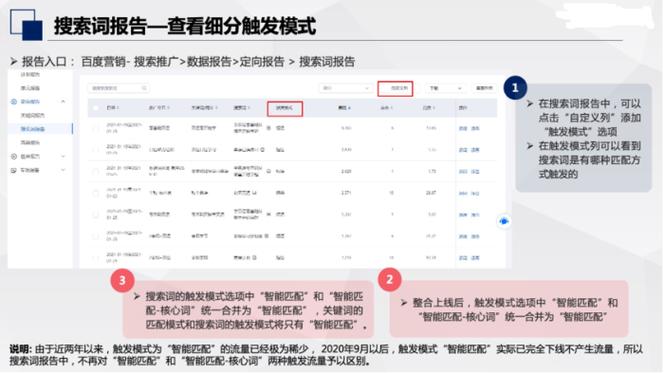Tick the fourth data row's checkbox
This screenshot has height=373, width=664.
(96, 193)
